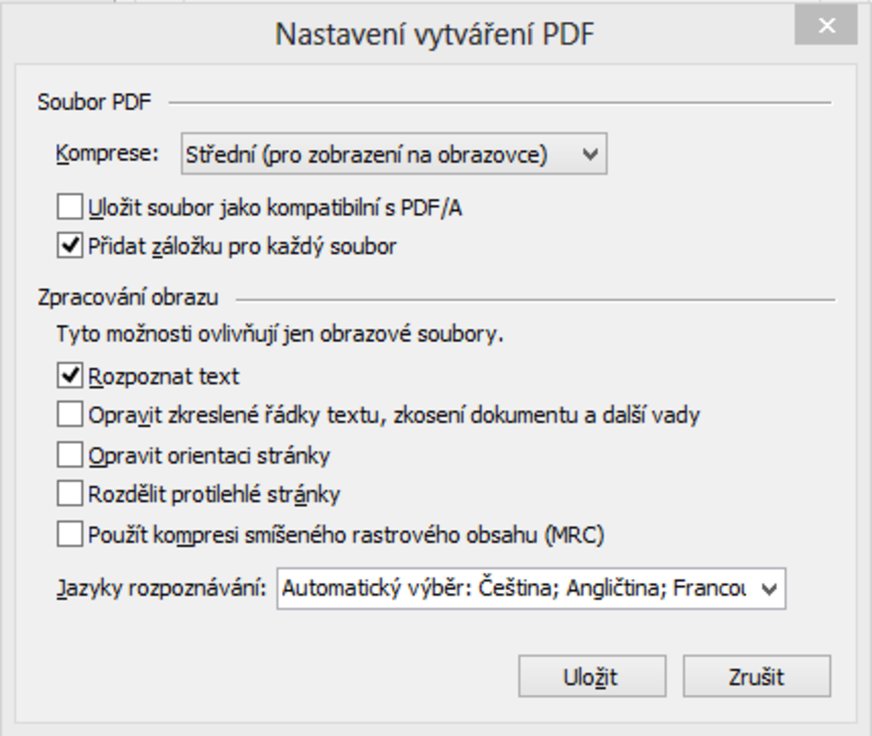Enable Použít kompresi smíšeného rastrového obsahu (MRC)

coord(70,535)
